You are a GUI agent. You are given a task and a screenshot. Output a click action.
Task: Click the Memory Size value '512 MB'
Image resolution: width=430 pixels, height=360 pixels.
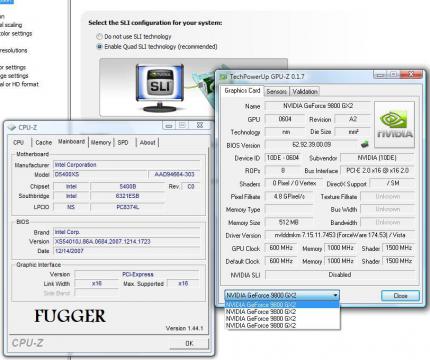click(289, 222)
